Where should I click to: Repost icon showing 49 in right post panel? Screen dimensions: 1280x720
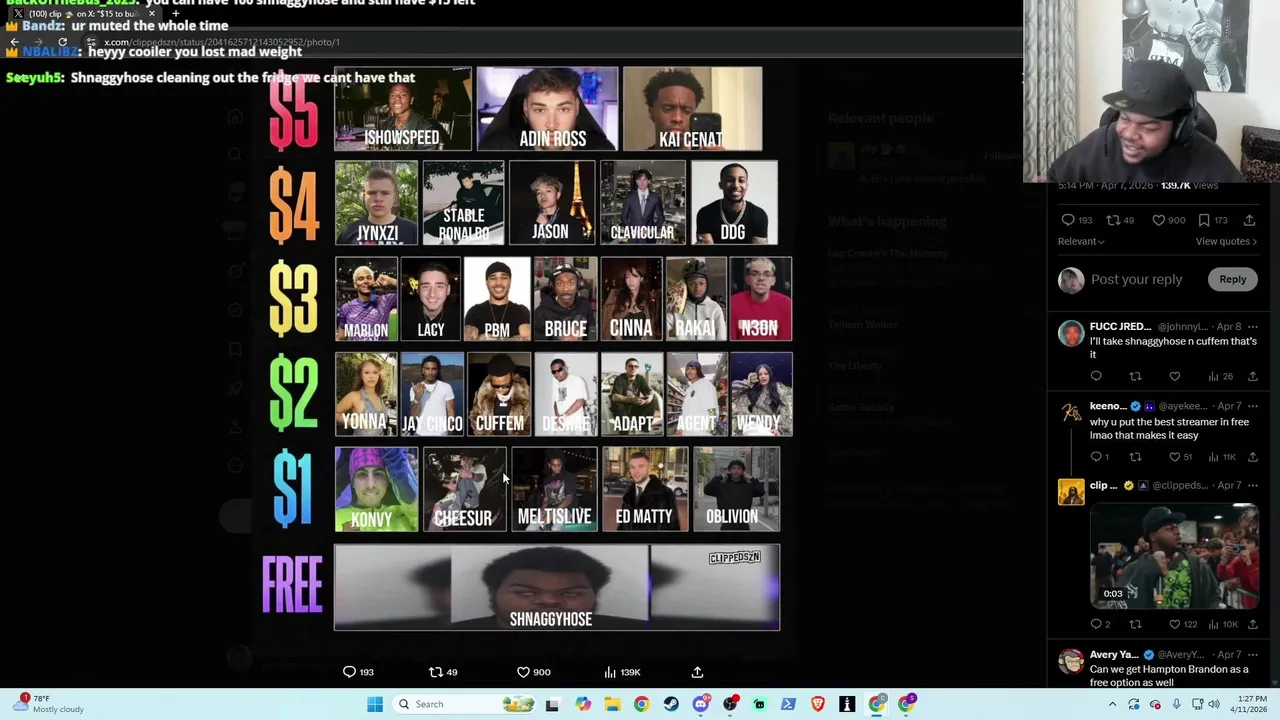(1112, 220)
